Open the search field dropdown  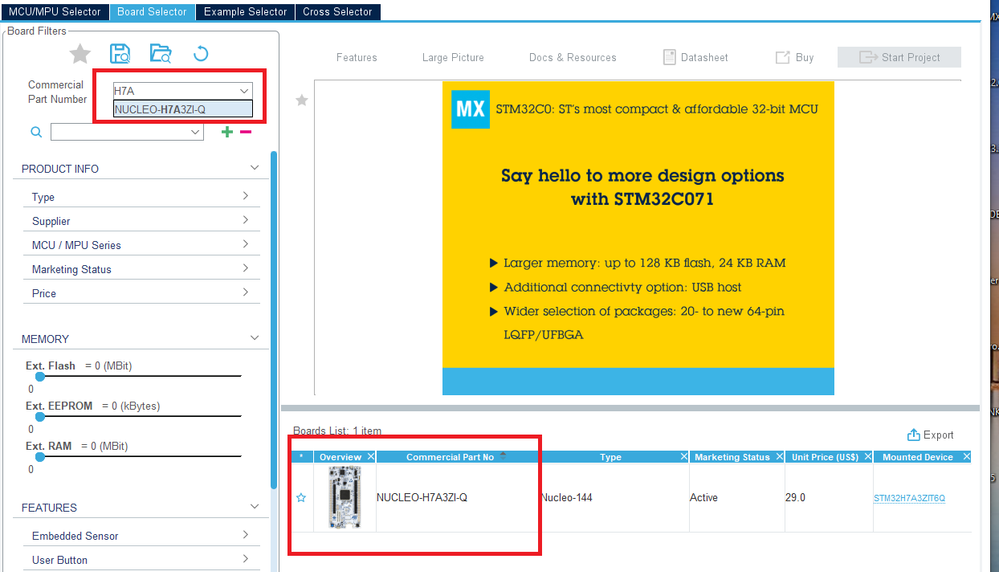coord(195,132)
